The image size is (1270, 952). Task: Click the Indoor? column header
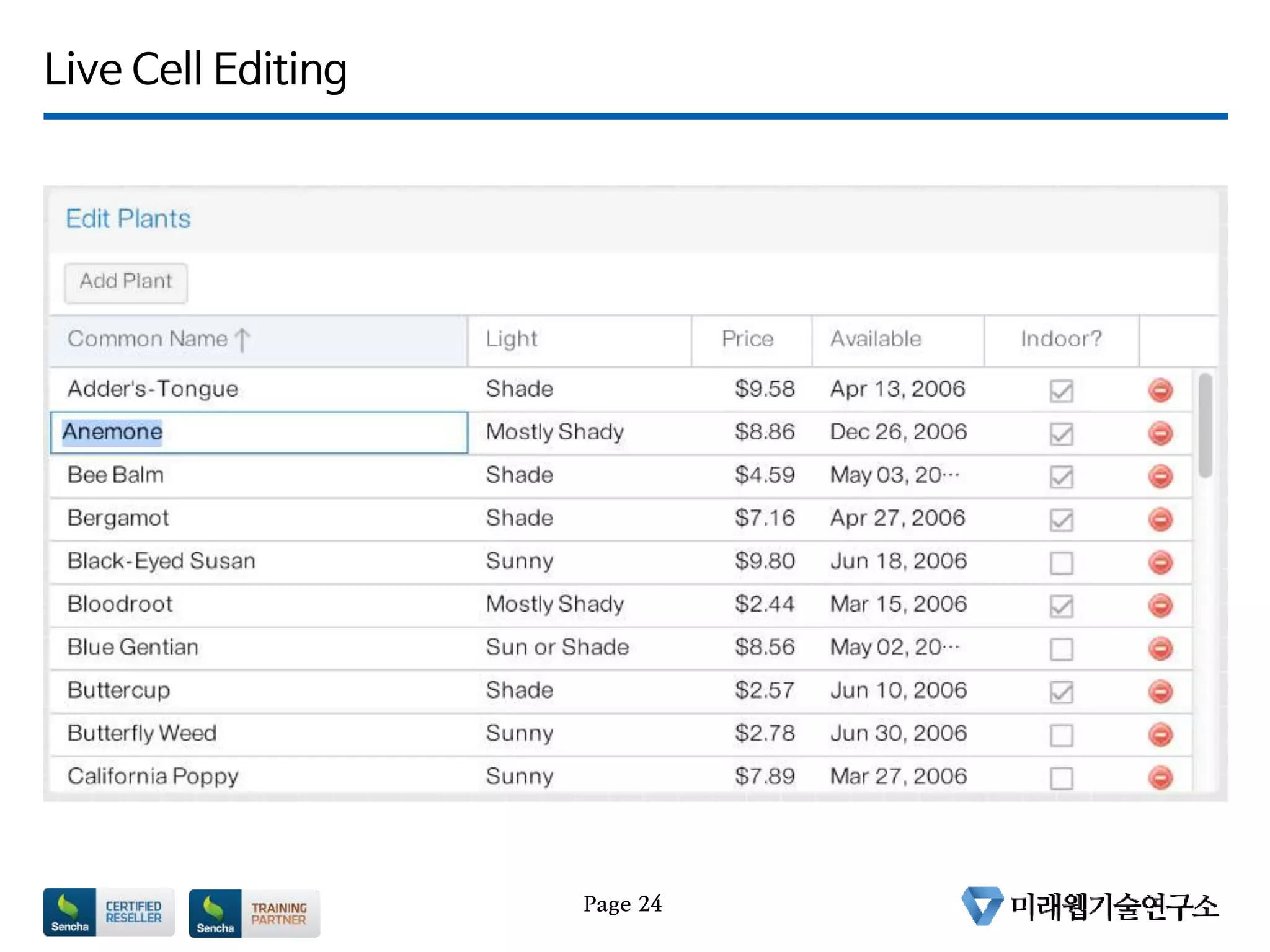[x=1061, y=339]
